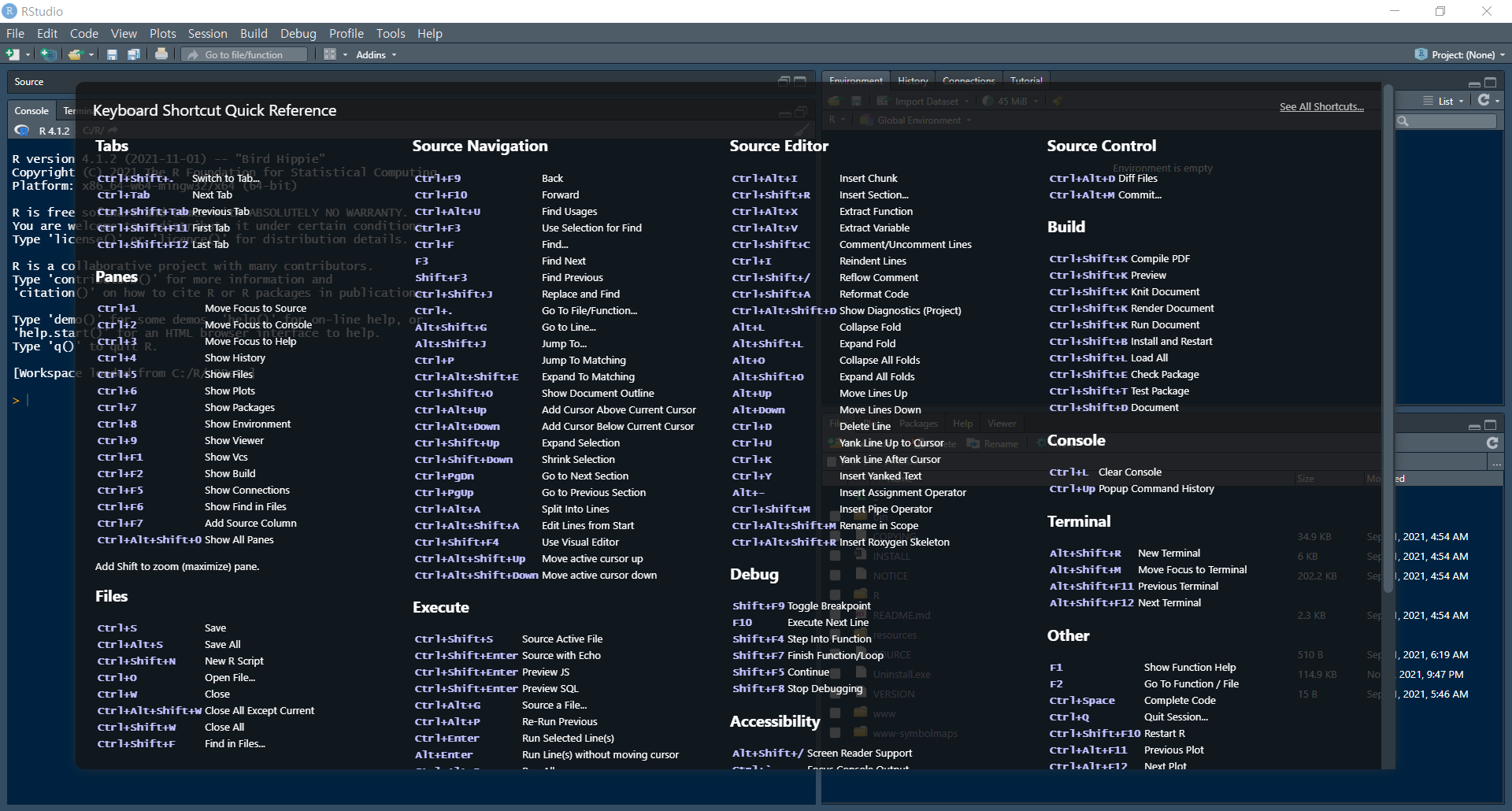Open the List view dropdown
The height and width of the screenshot is (811, 1512).
tap(1444, 101)
